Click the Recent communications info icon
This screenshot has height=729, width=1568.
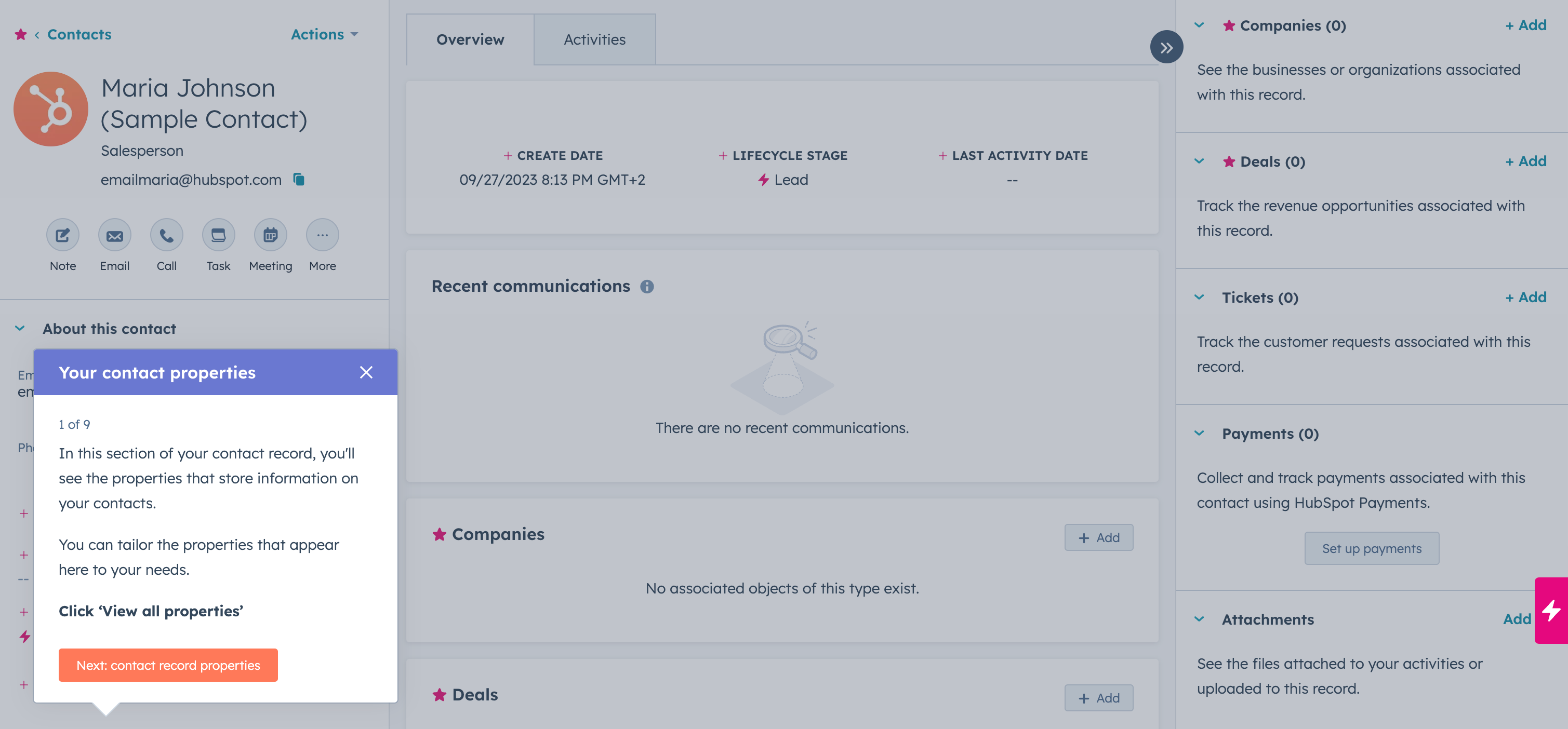coord(646,287)
